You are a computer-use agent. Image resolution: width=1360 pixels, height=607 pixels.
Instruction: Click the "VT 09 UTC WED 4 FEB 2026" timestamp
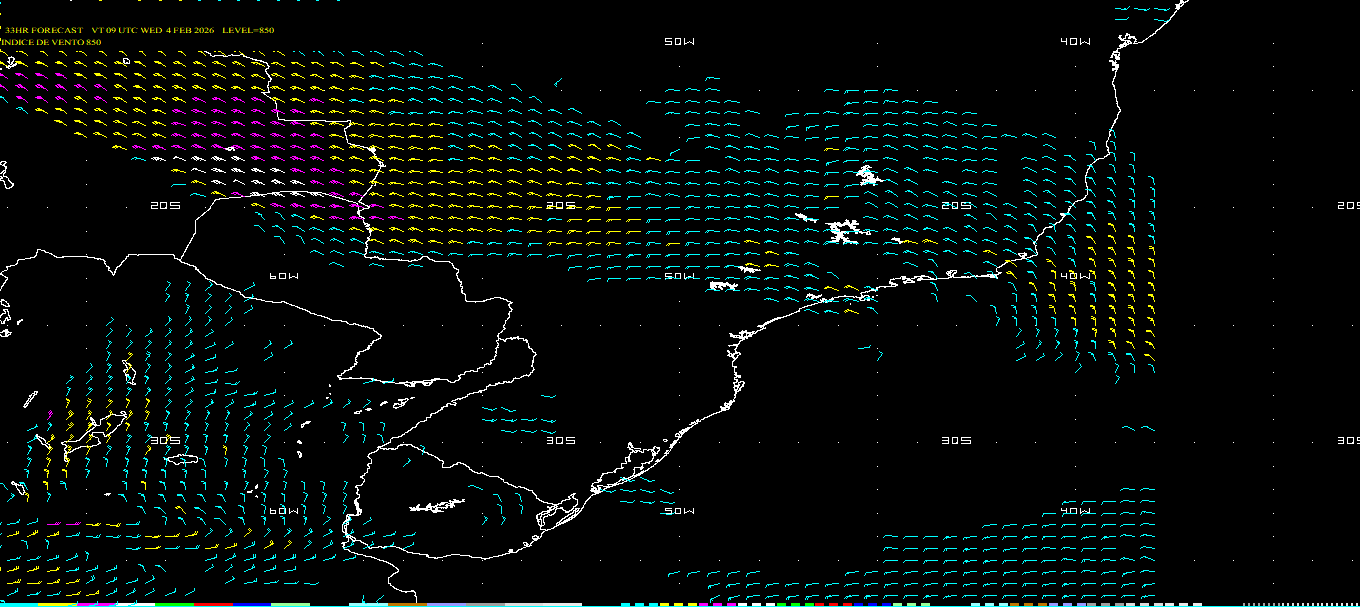point(153,30)
